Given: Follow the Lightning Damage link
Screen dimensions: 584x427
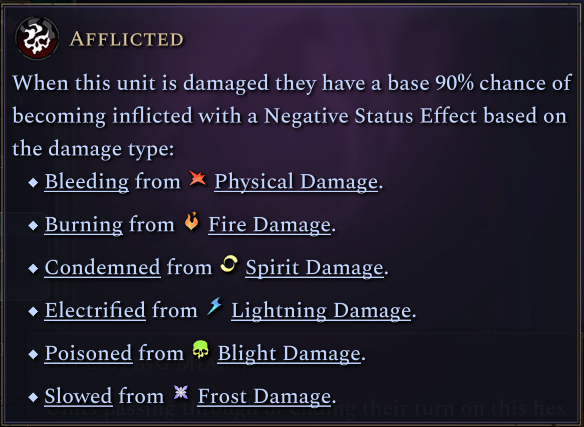Looking at the screenshot, I should pos(321,310).
